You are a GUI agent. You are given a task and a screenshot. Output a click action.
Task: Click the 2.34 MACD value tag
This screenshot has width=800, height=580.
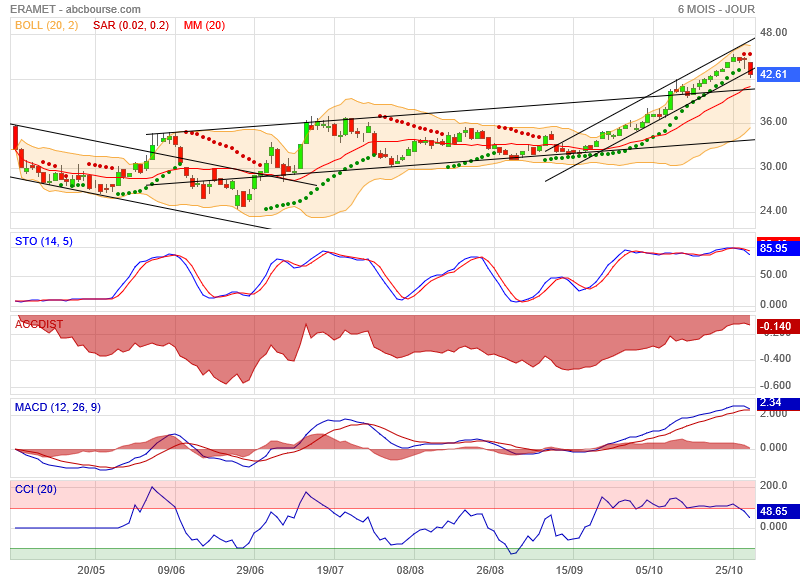[778, 403]
